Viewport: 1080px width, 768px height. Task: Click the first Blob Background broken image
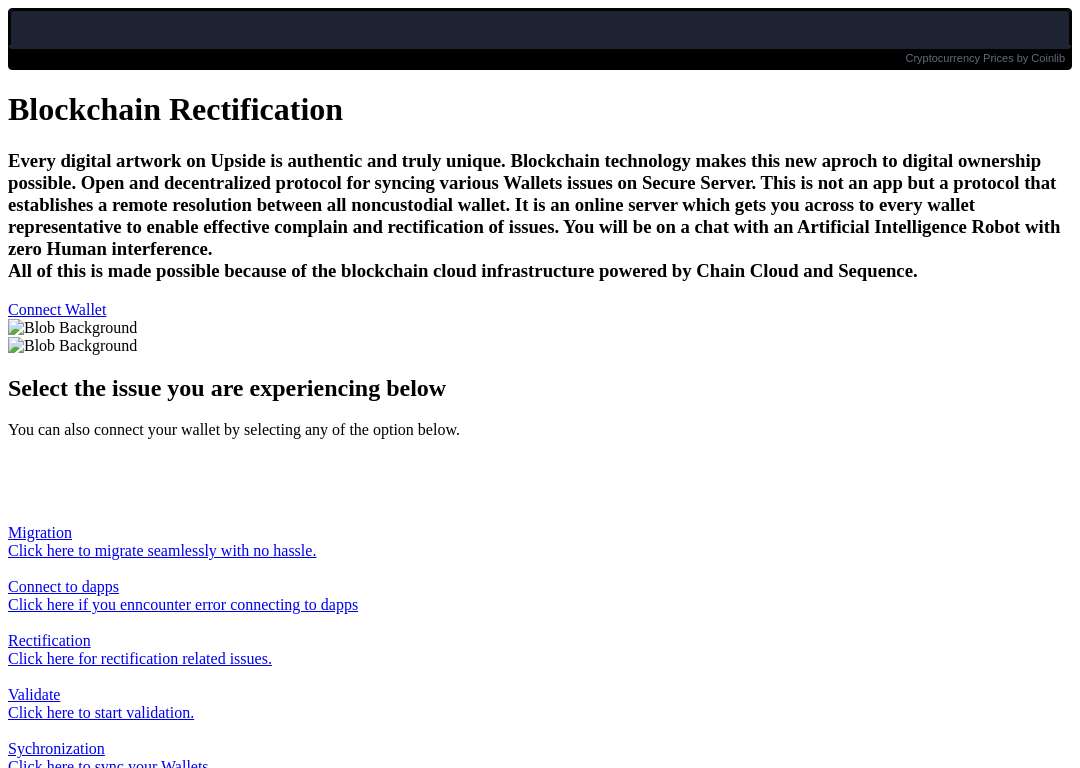72,328
